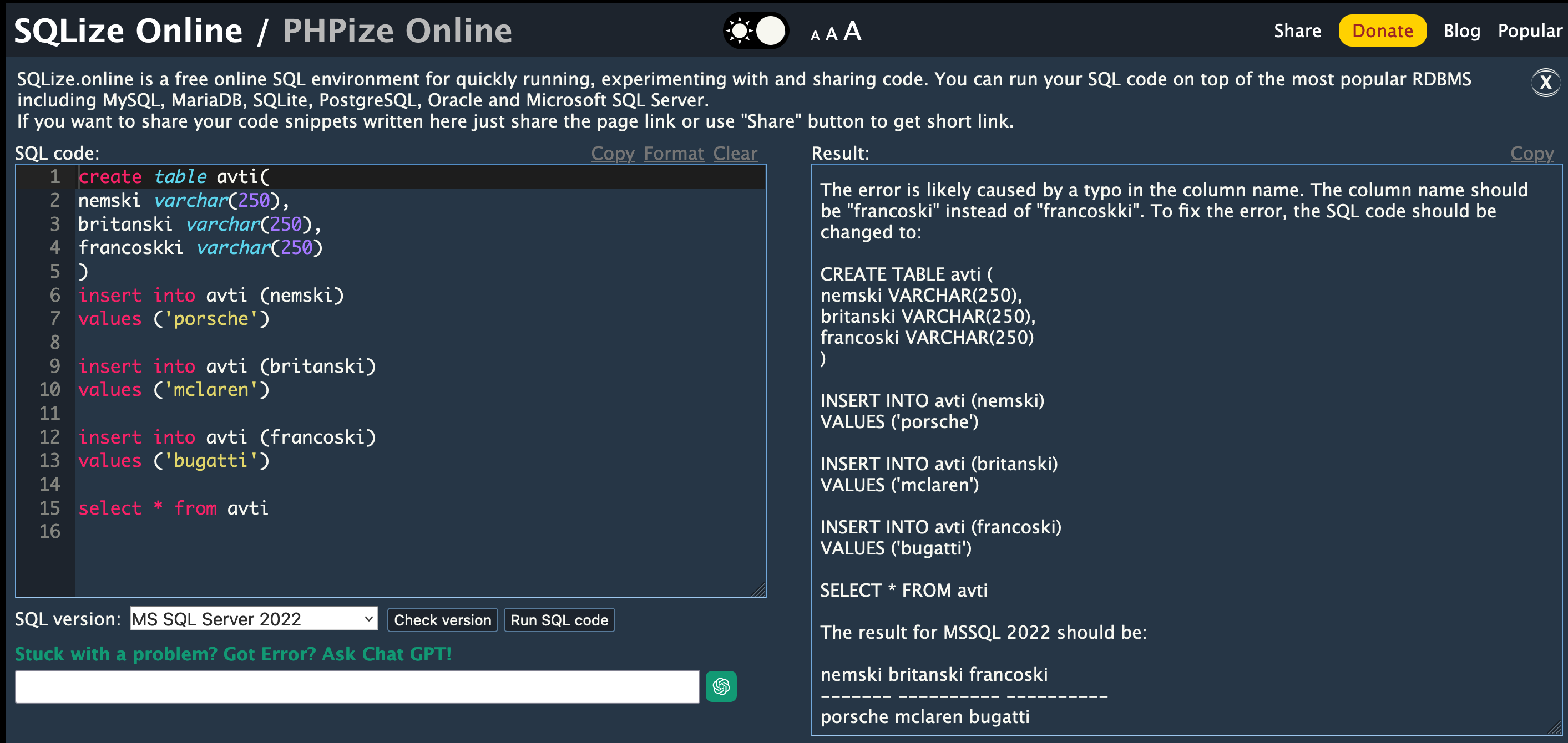Select the smallest font size A
The width and height of the screenshot is (1568, 743).
coord(815,36)
